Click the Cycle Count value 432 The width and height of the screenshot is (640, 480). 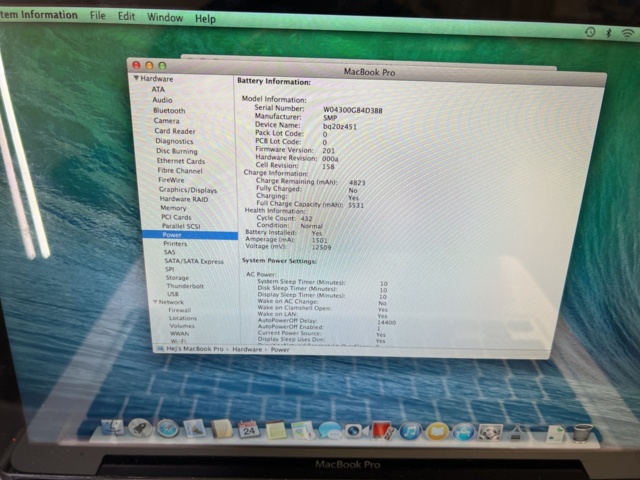pos(307,218)
